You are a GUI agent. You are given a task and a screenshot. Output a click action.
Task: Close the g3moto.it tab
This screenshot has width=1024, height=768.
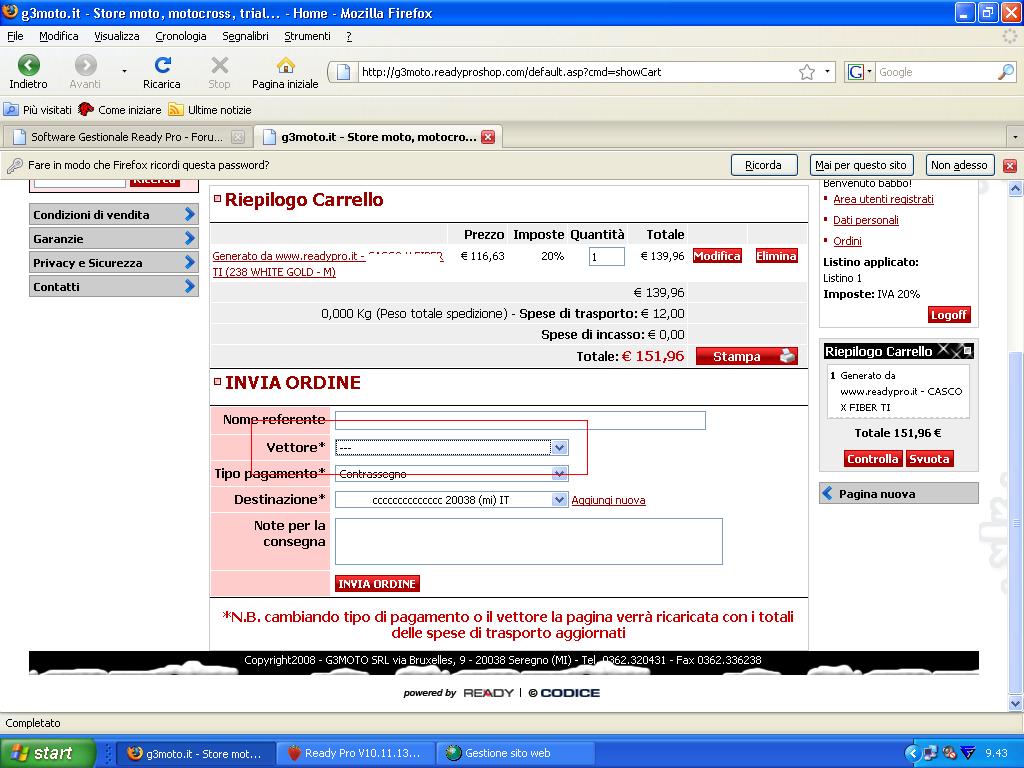[488, 136]
